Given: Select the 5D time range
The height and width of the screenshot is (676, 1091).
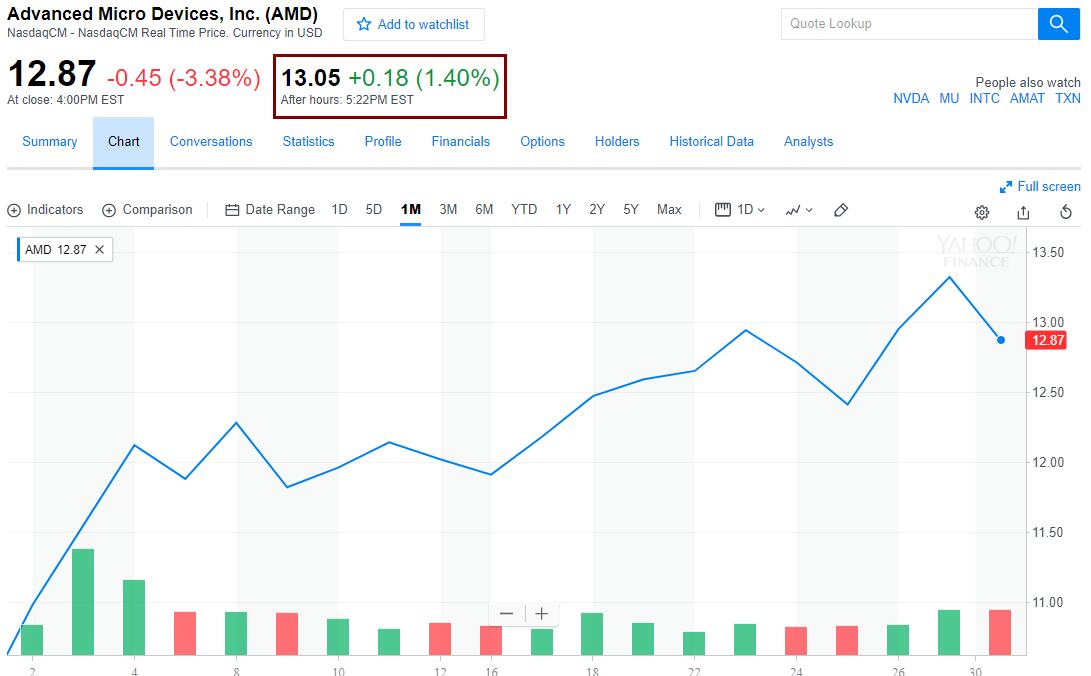Looking at the screenshot, I should pos(373,210).
